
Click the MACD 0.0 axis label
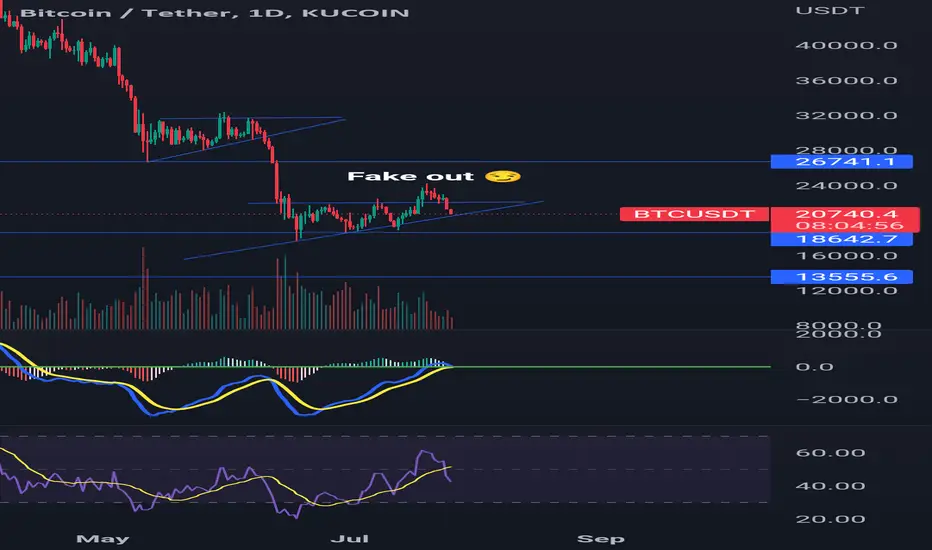pyautogui.click(x=814, y=367)
